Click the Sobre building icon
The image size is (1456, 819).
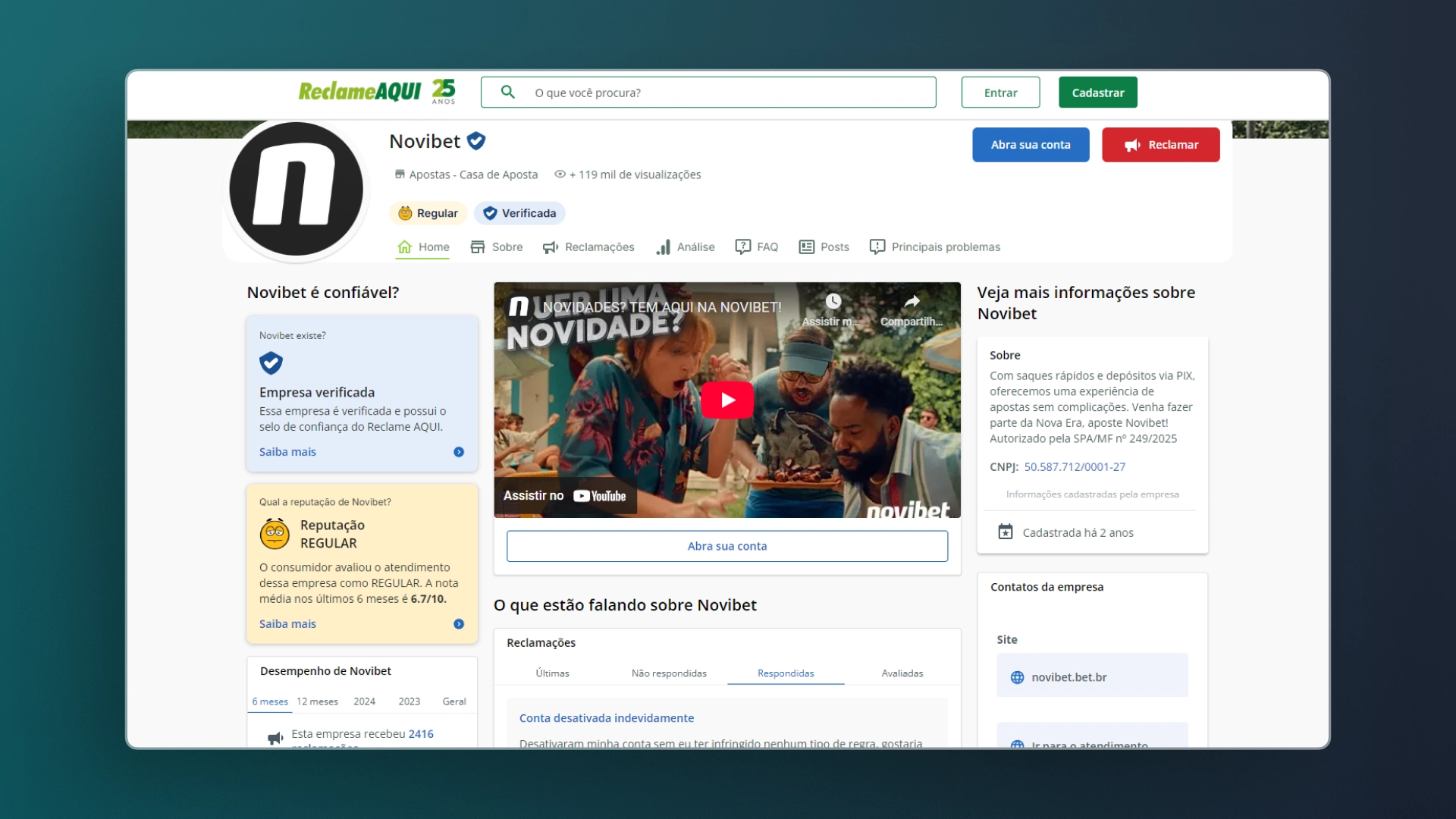point(478,246)
